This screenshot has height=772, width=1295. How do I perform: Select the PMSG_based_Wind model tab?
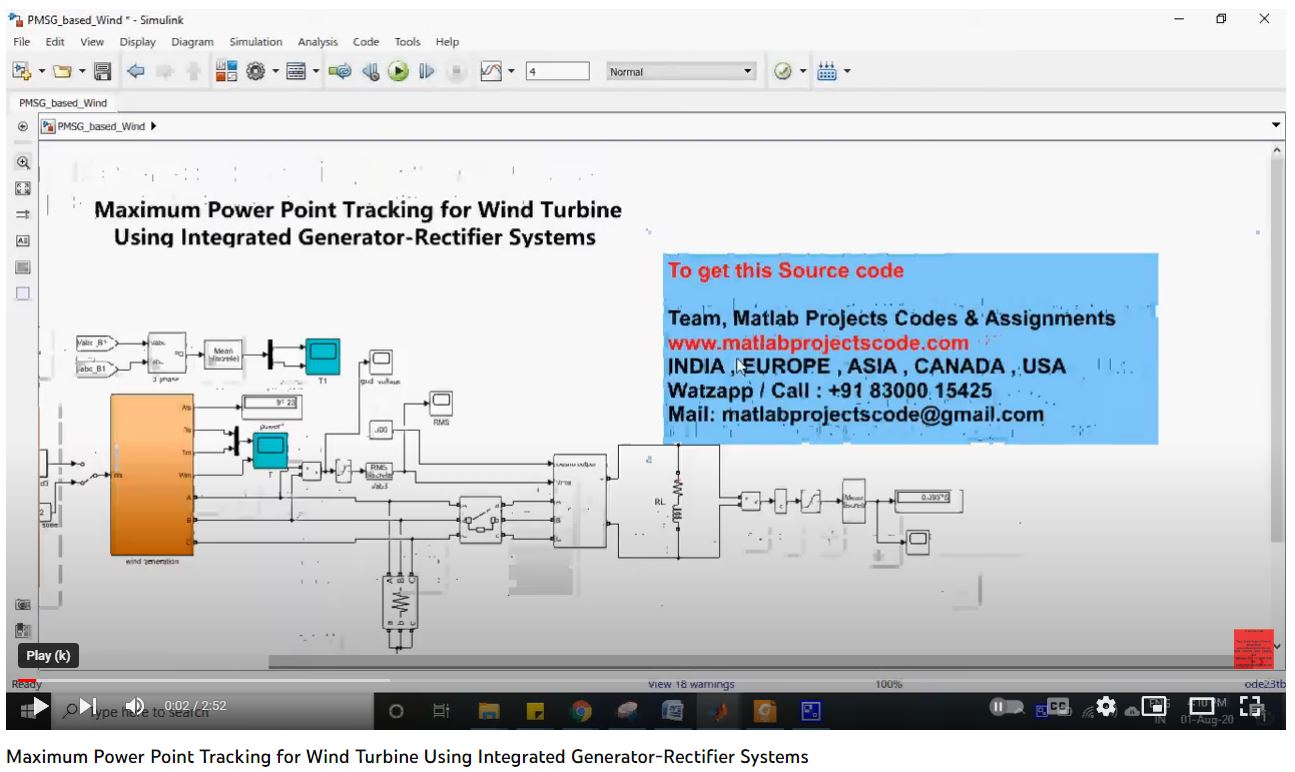pyautogui.click(x=63, y=102)
